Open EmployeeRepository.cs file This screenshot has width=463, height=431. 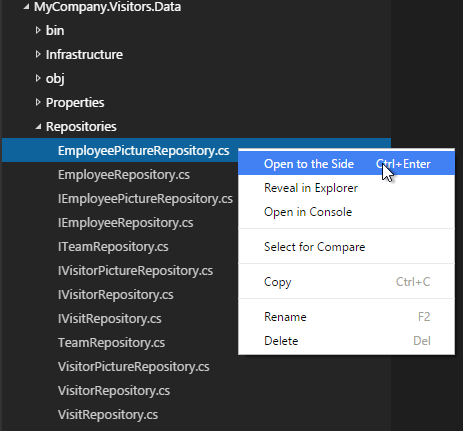(124, 175)
